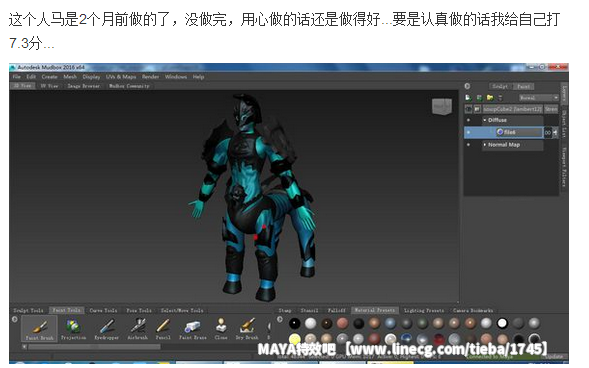Image resolution: width=589 pixels, height=368 pixels.
Task: Activate the Clone tool
Action: click(x=221, y=329)
